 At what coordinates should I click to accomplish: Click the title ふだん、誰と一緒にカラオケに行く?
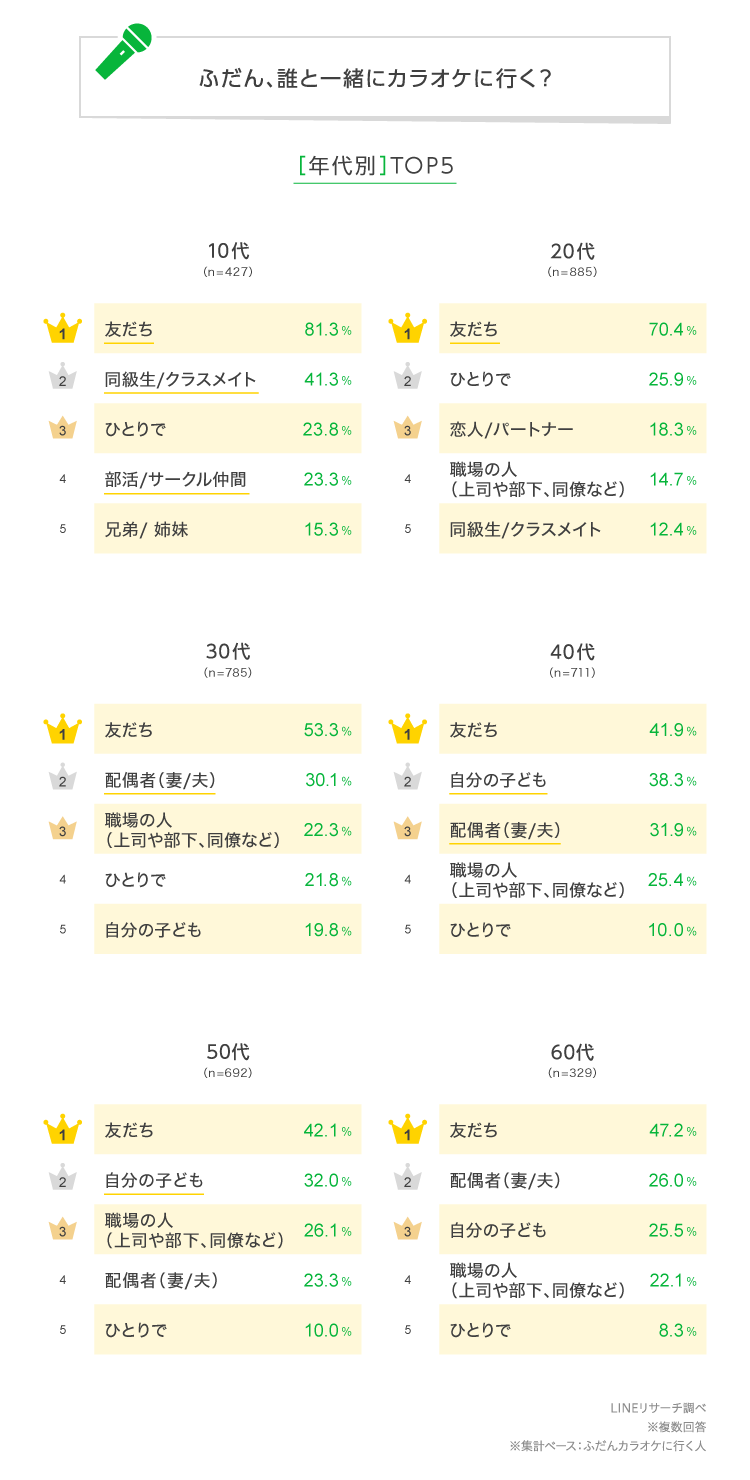coord(375,79)
